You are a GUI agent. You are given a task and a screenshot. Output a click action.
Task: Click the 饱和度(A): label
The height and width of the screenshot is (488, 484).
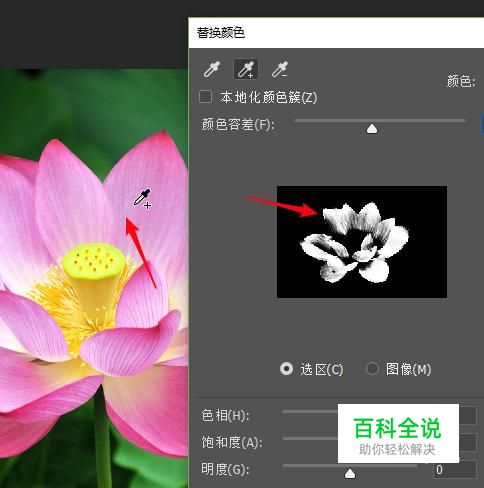point(232,443)
